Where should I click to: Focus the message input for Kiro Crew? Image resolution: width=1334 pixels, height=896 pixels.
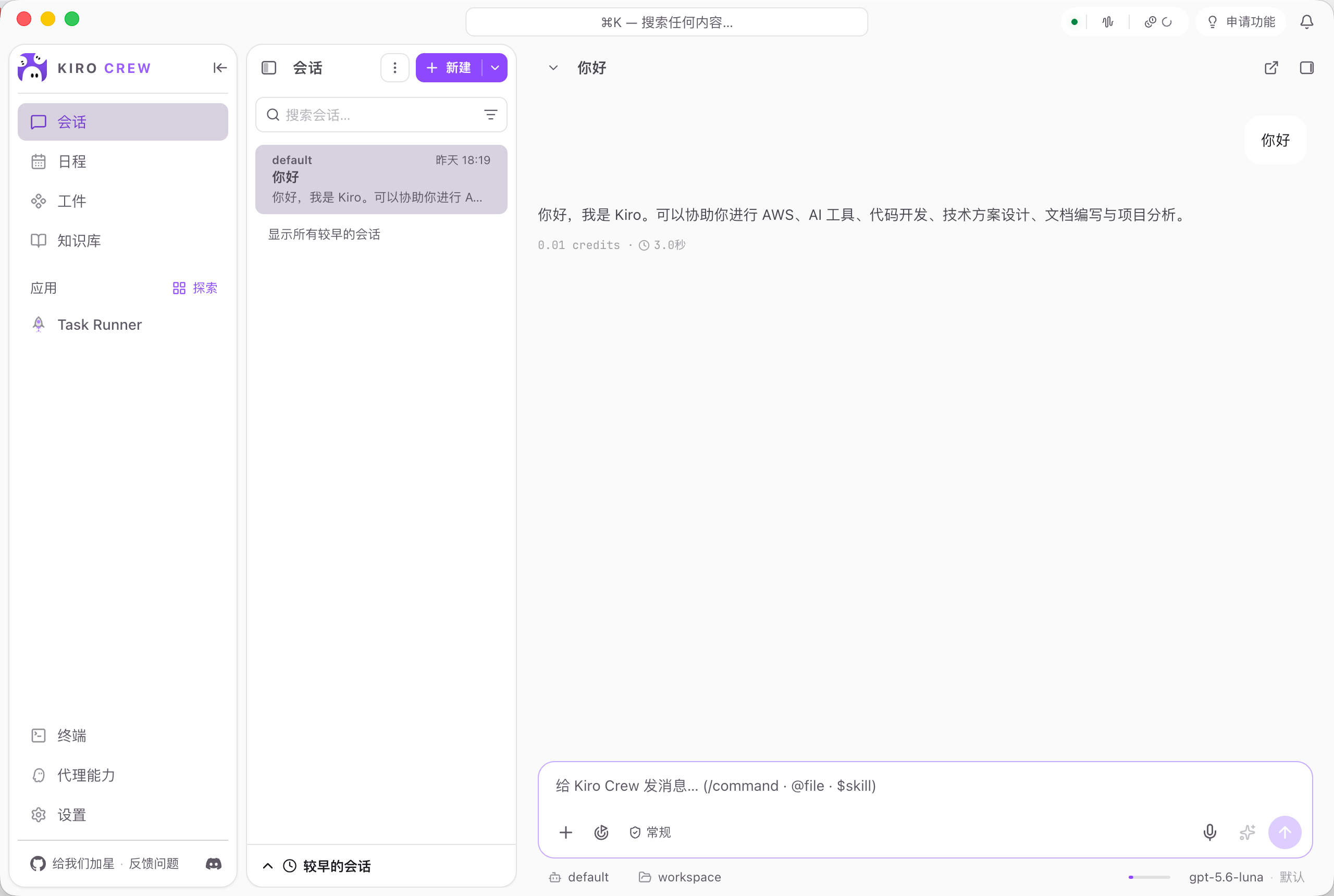pos(925,786)
